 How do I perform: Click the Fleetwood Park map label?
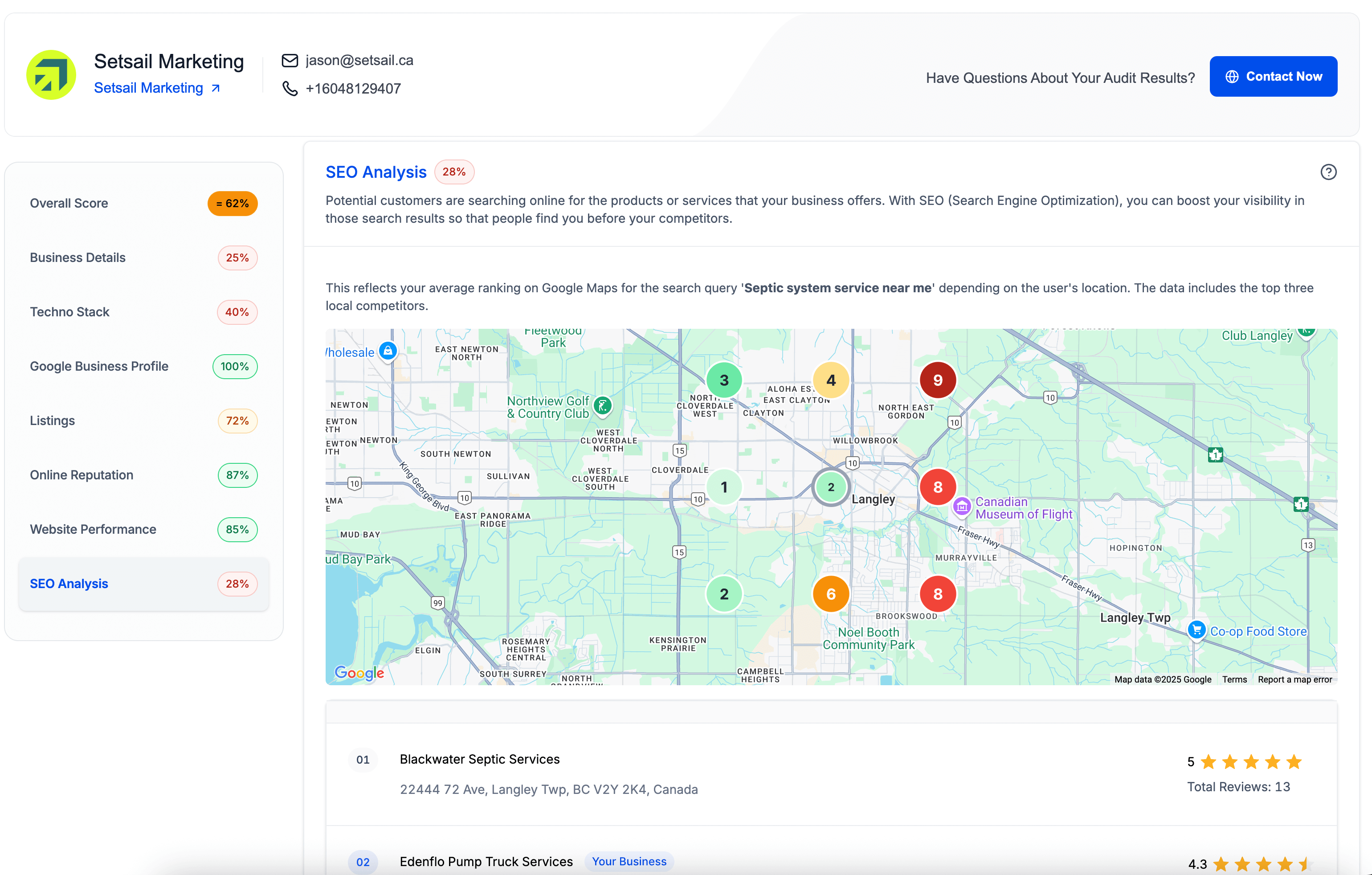[x=553, y=337]
